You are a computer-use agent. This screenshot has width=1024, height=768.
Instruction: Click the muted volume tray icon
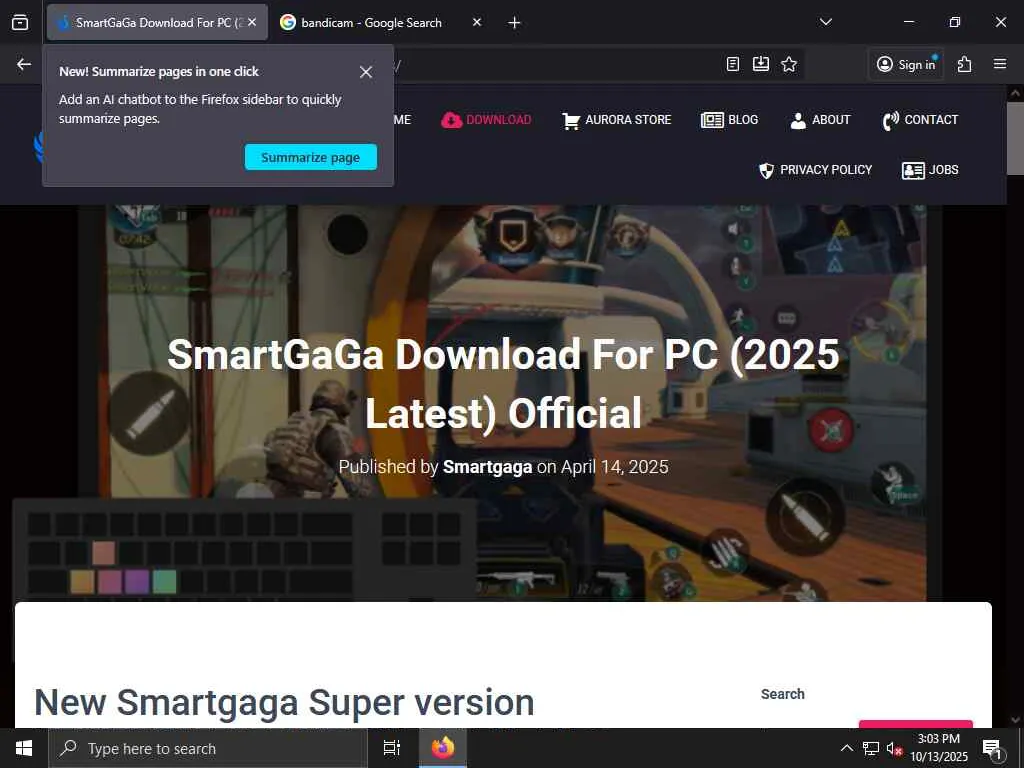[x=894, y=748]
